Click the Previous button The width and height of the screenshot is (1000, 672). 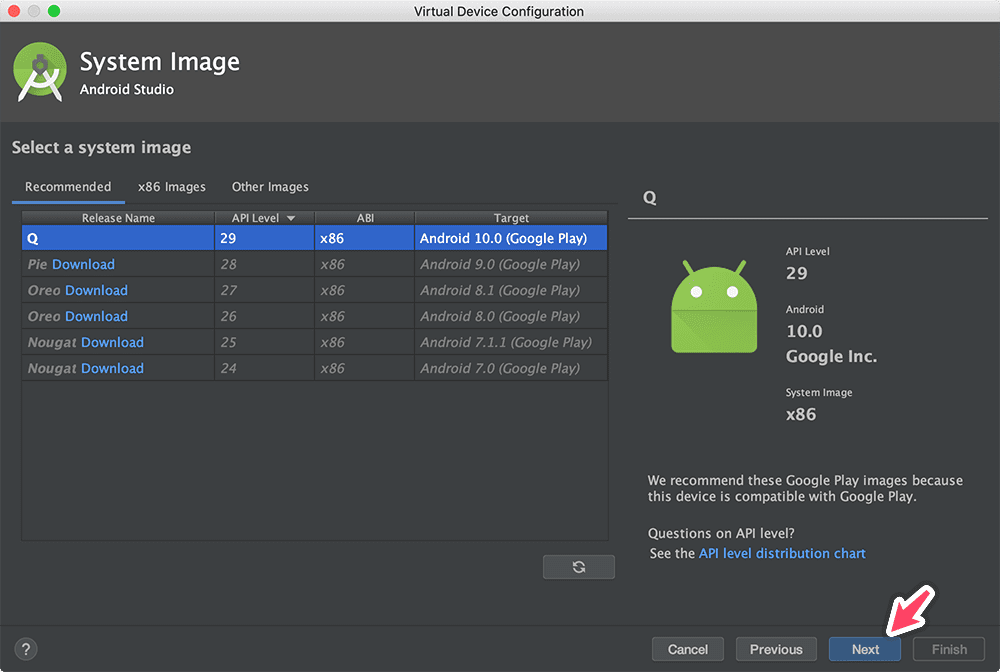point(776,649)
